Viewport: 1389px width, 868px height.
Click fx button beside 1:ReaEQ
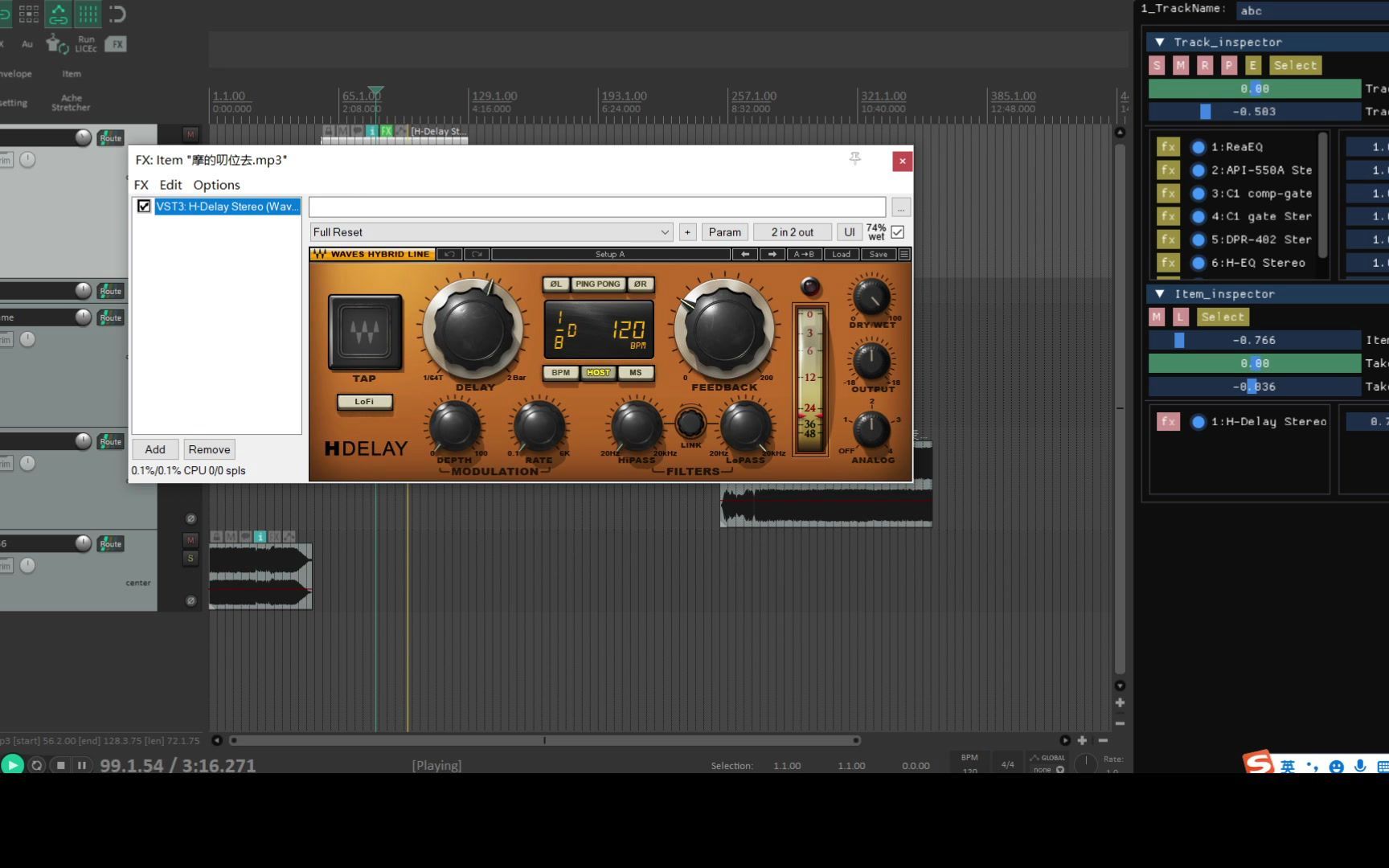pos(1168,147)
